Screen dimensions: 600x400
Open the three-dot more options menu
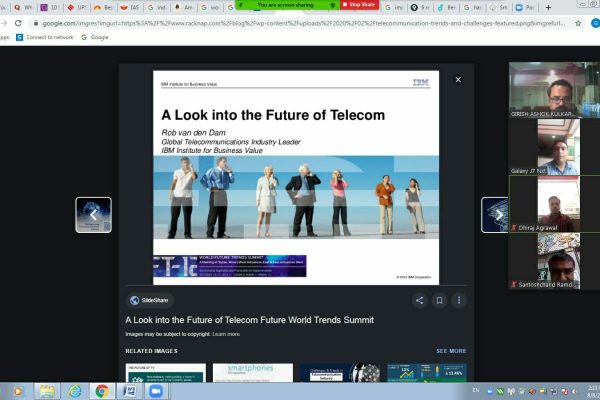point(459,300)
